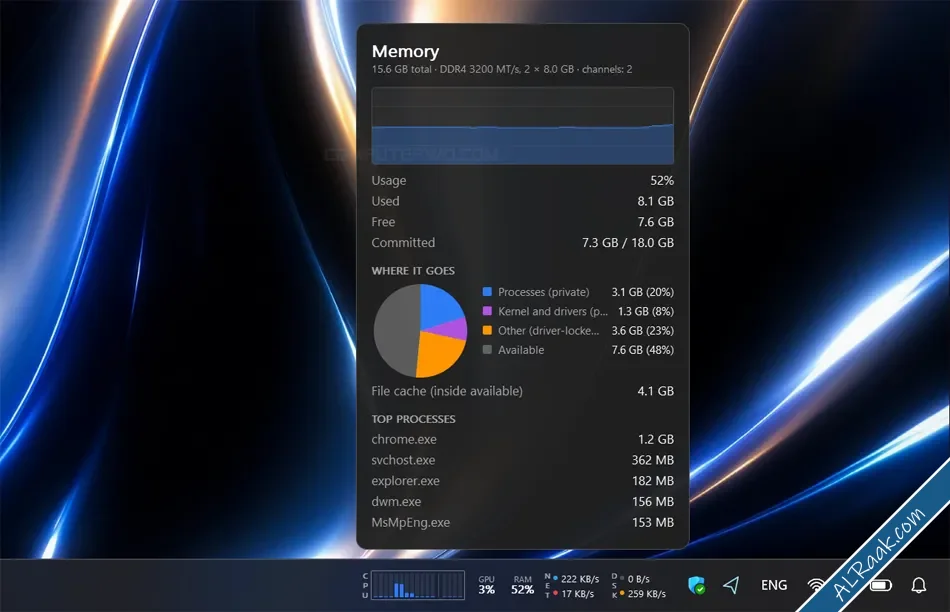Click the WHERE IT GOES heading
950x612 pixels.
point(413,271)
